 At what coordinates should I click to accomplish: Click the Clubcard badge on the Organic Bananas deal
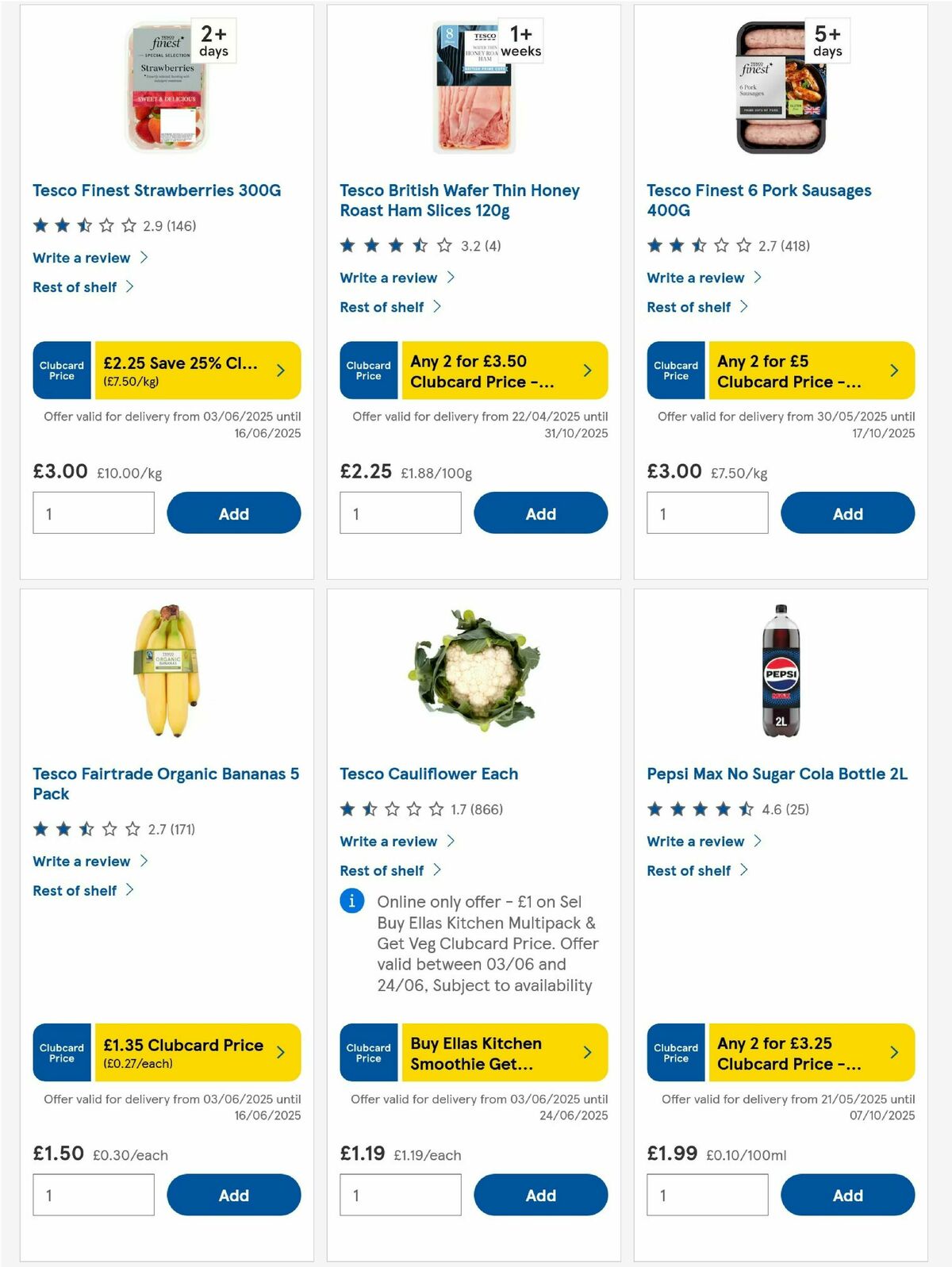point(61,1053)
